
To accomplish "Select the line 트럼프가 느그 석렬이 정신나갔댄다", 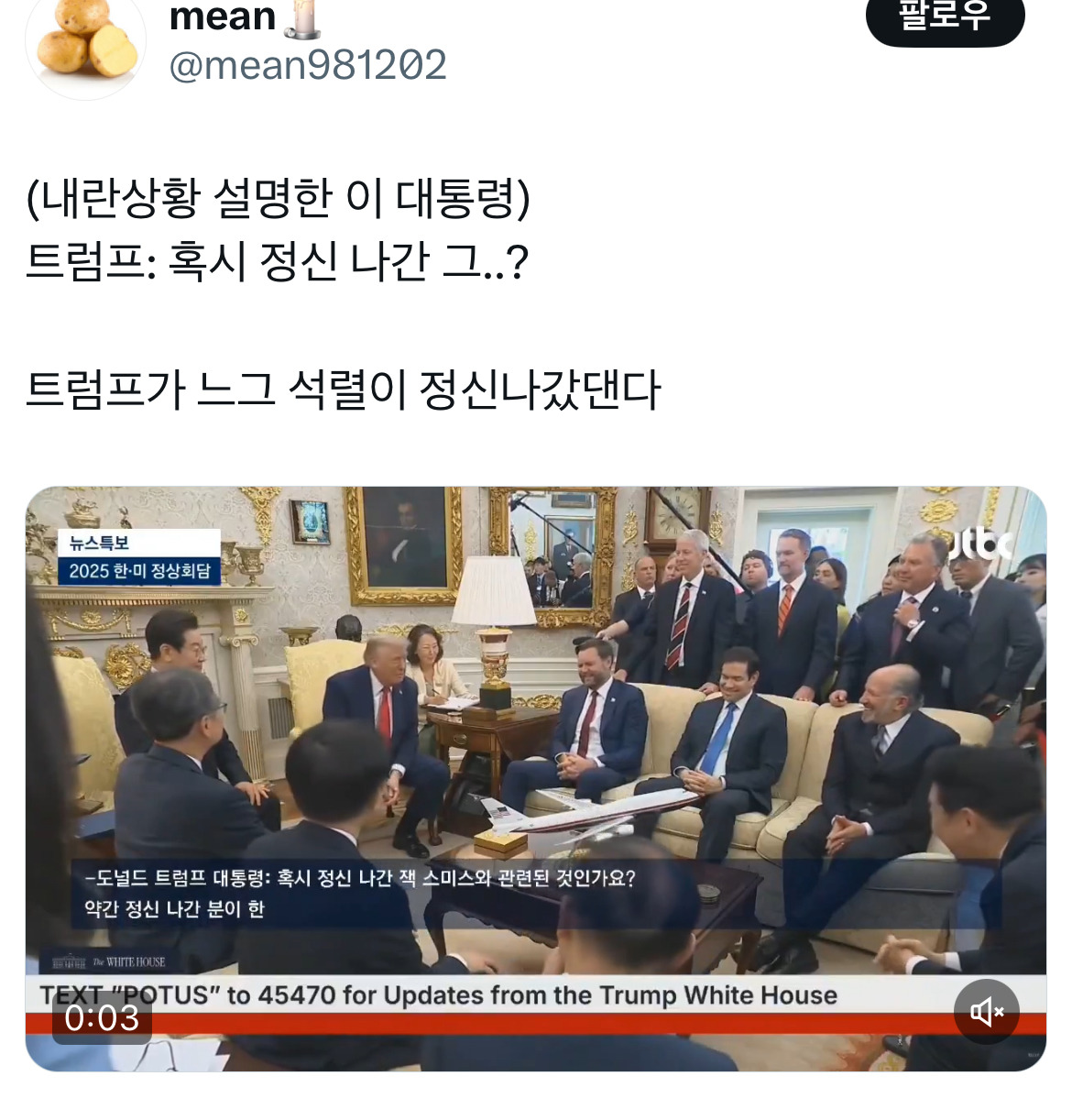I will click(x=344, y=389).
